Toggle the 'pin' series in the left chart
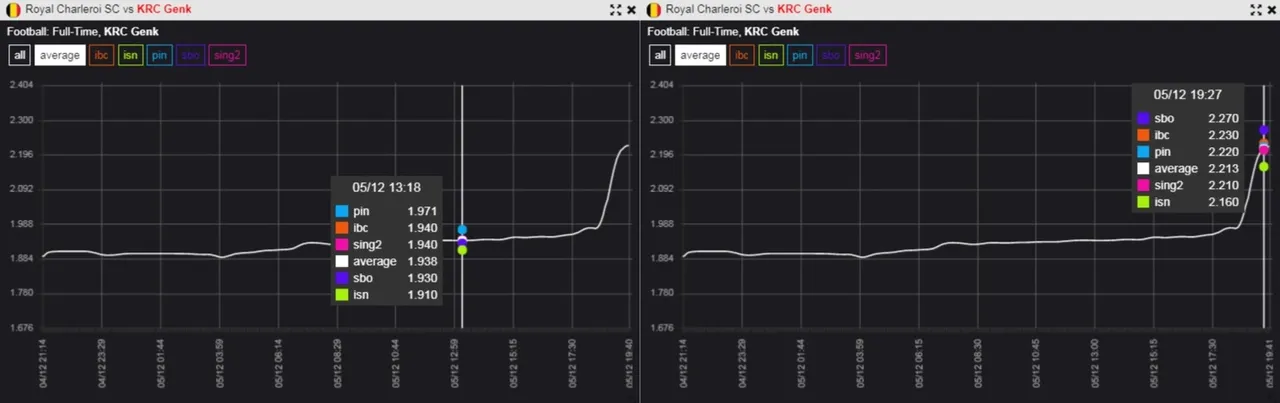 159,55
